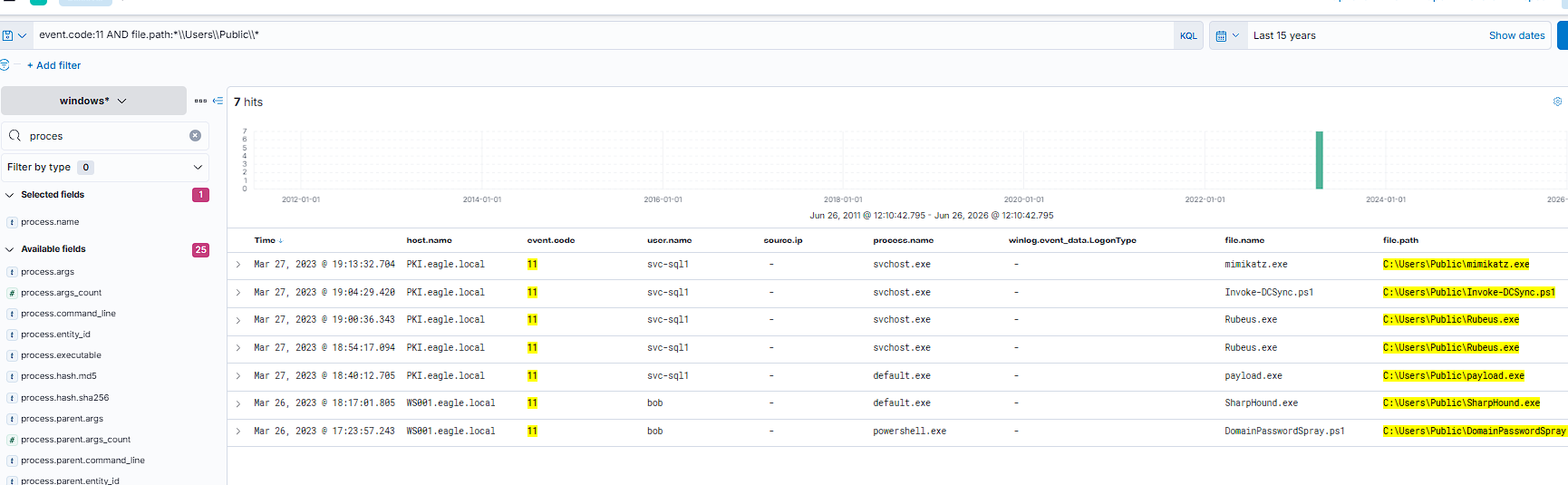The height and width of the screenshot is (485, 1568).
Task: Click the user.name column header
Action: (669, 240)
